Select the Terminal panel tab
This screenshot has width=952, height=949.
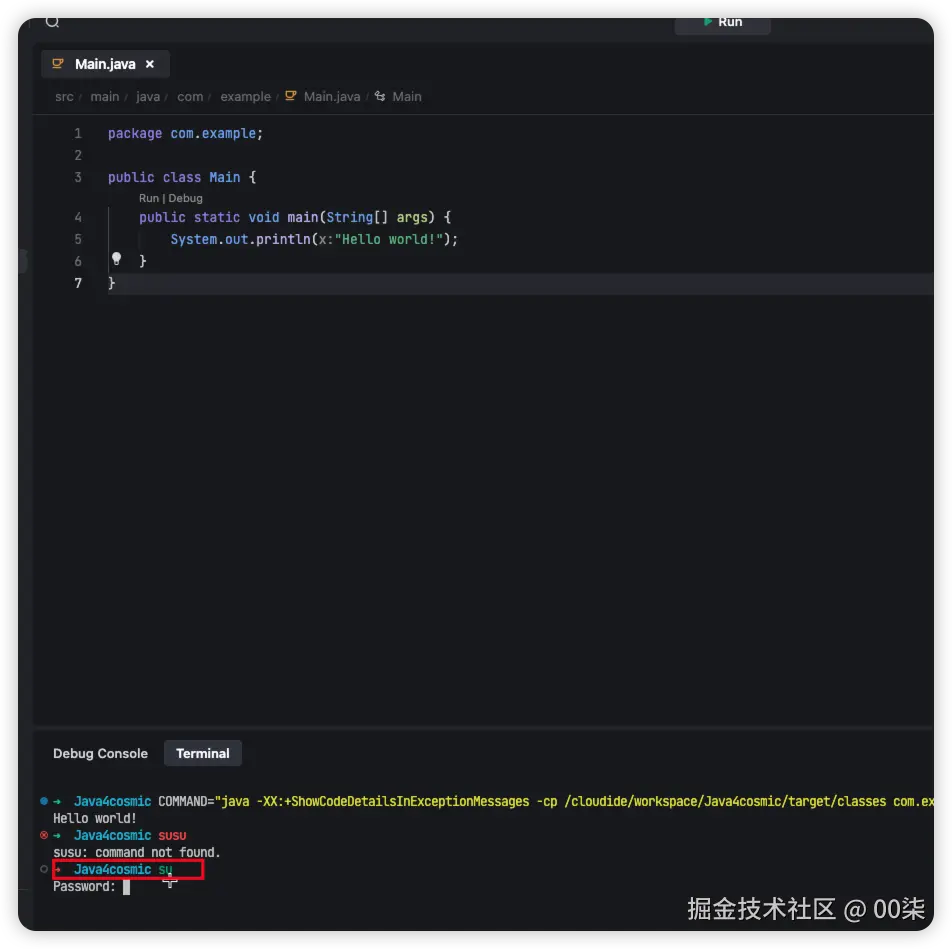coord(203,754)
